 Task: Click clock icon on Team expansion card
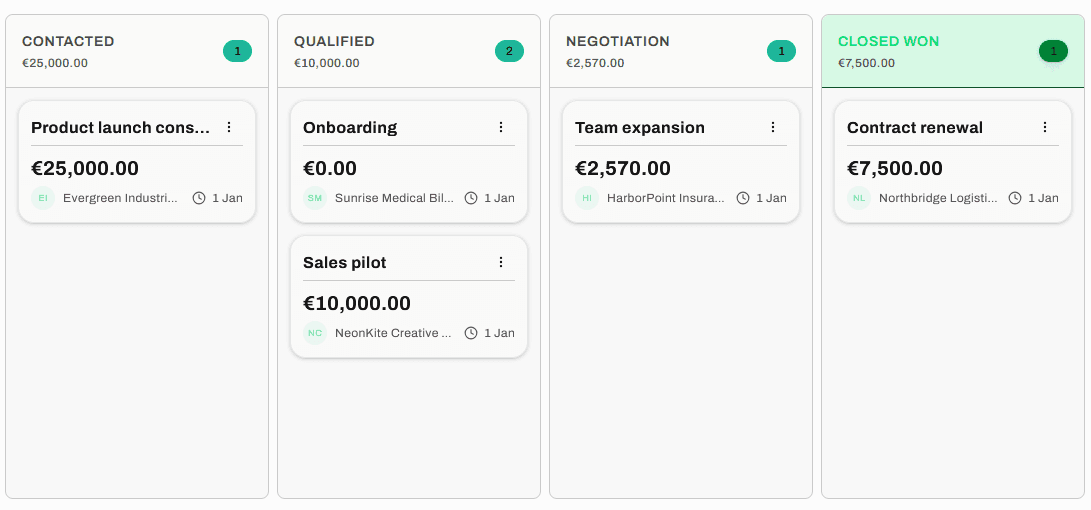(743, 198)
